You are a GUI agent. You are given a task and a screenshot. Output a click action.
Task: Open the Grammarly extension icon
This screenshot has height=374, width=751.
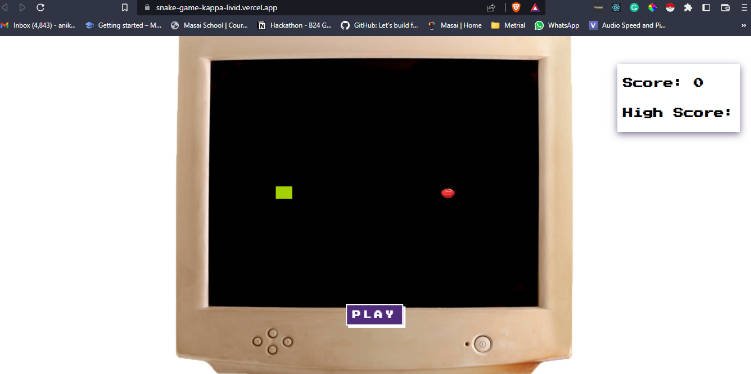[634, 8]
